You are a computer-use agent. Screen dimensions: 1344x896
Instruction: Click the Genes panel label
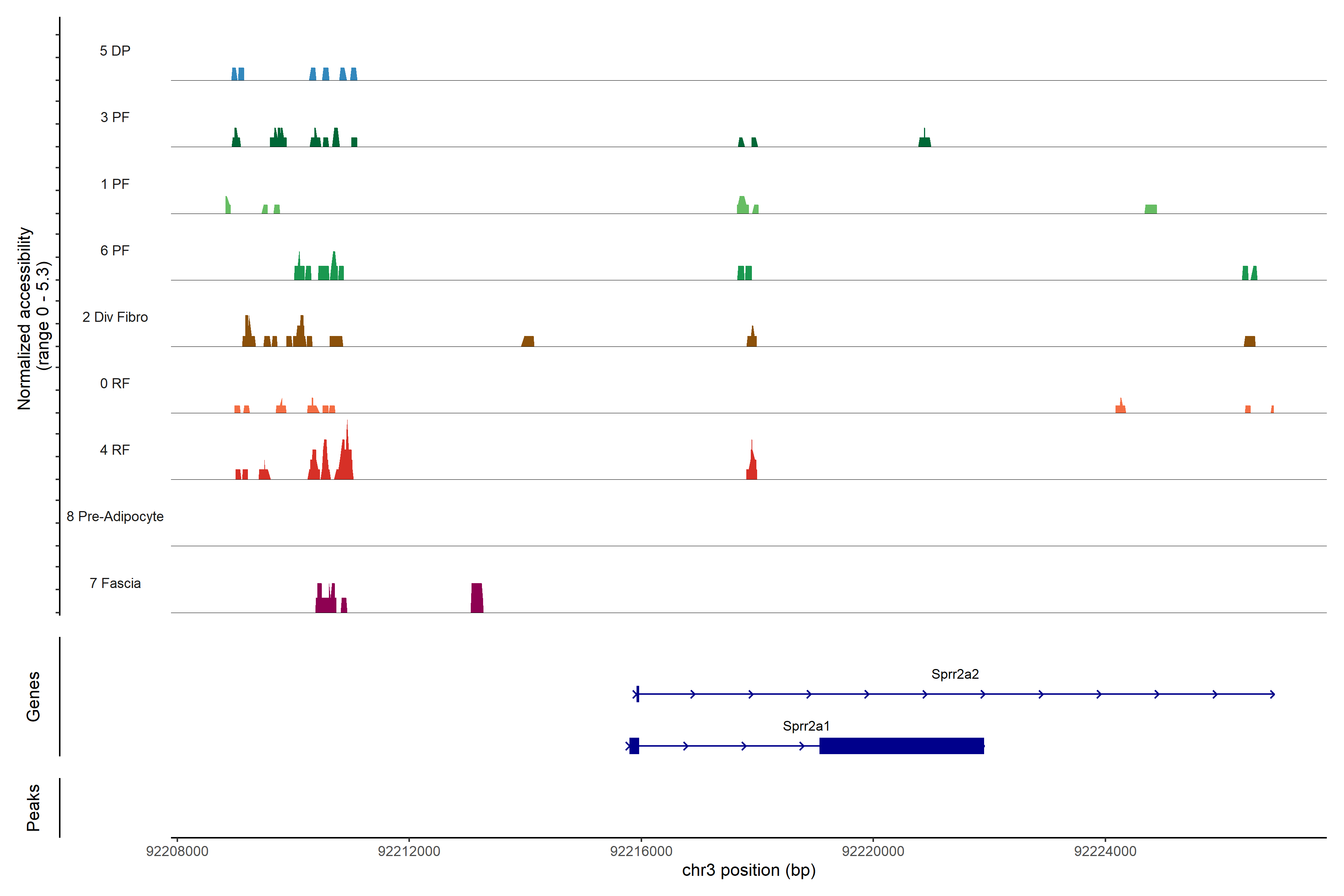[x=33, y=696]
